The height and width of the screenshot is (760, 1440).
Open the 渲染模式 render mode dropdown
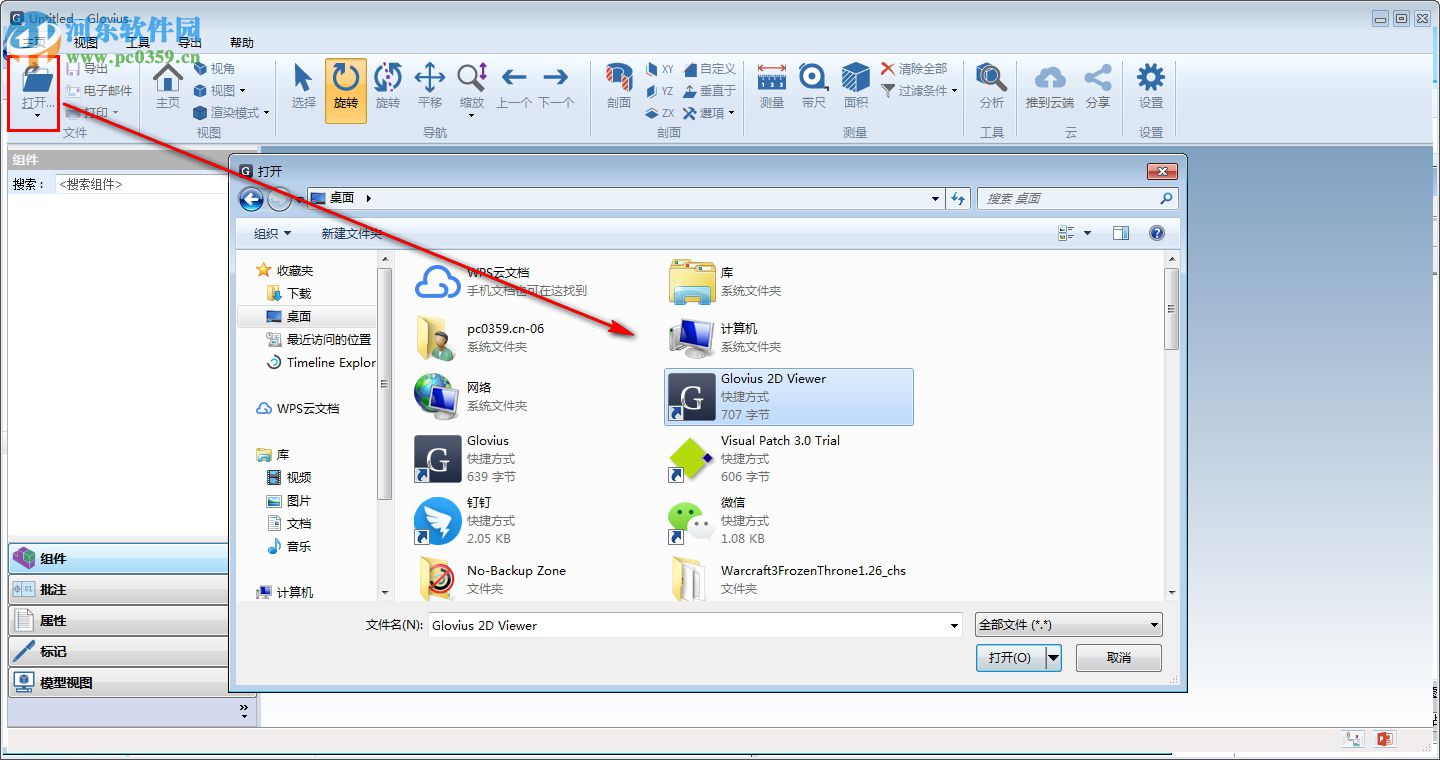231,113
